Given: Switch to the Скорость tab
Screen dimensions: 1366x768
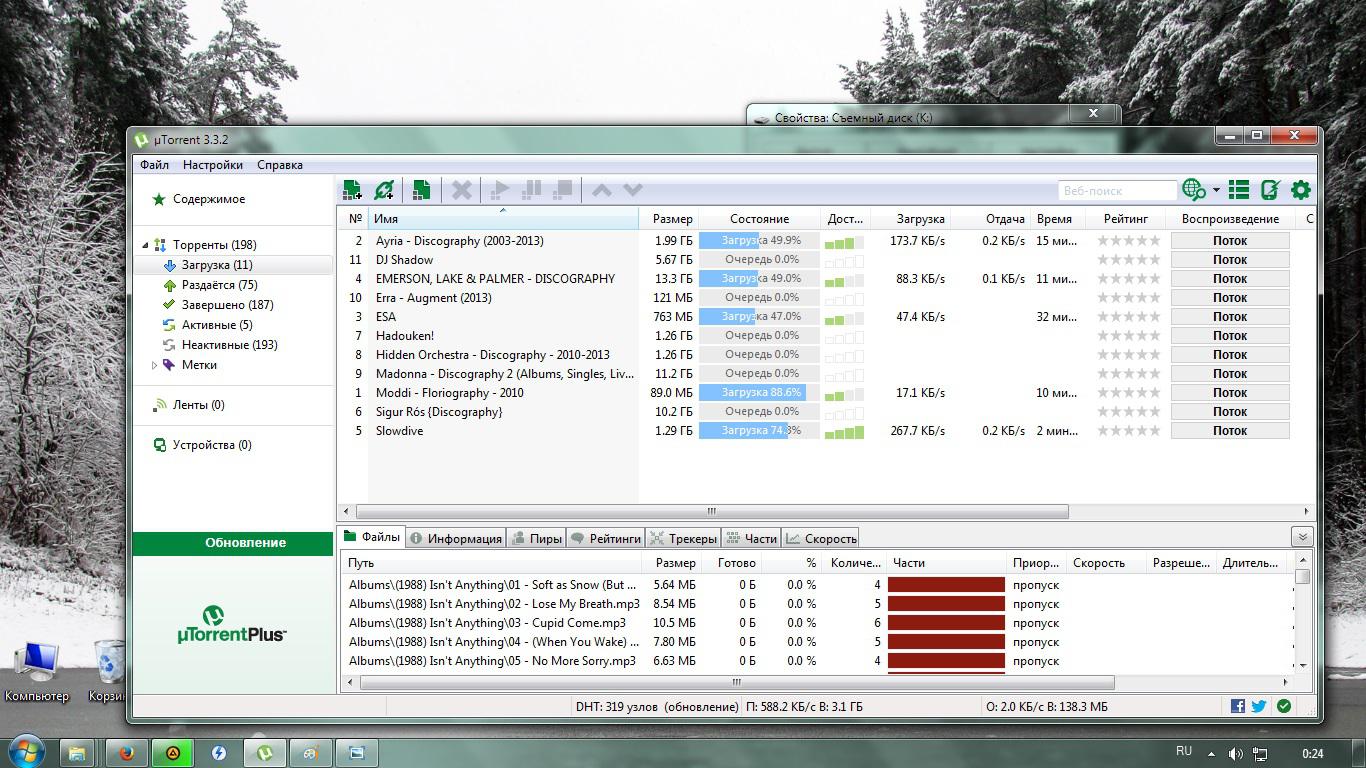Looking at the screenshot, I should point(821,538).
